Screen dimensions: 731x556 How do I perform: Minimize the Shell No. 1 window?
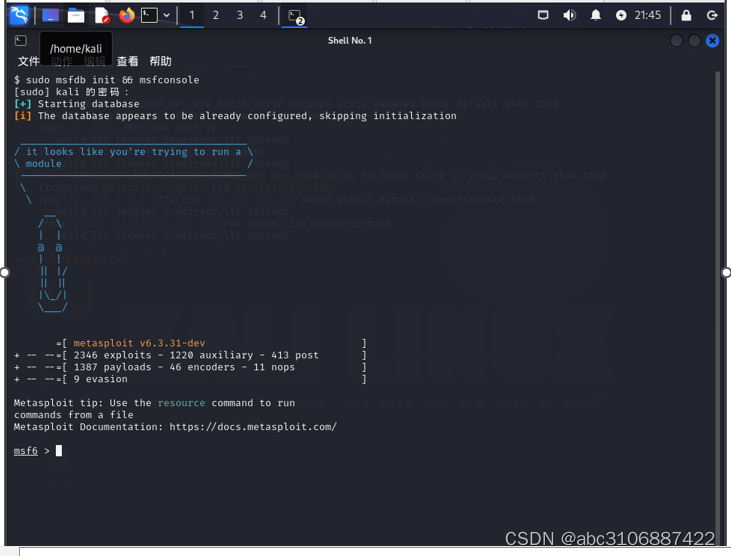(676, 41)
